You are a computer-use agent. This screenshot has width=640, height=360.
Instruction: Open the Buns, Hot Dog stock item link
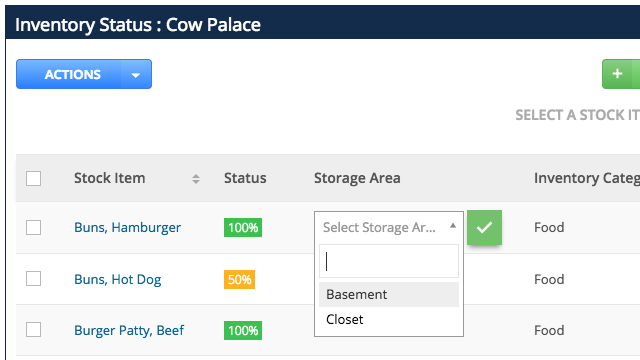[118, 279]
